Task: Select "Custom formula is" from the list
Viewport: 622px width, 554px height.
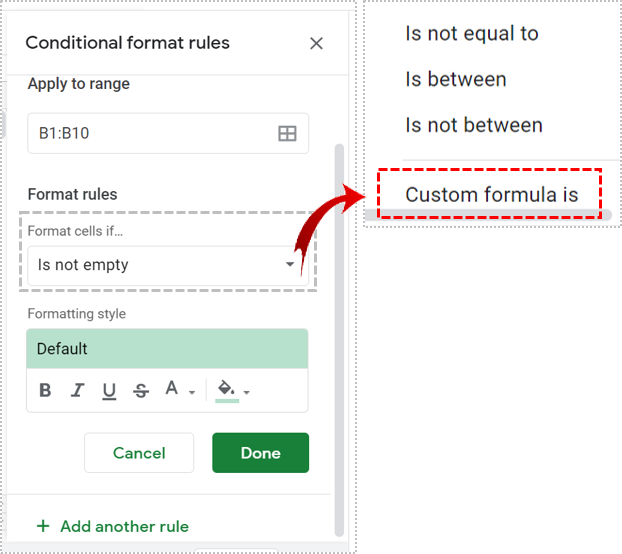Action: 491,194
